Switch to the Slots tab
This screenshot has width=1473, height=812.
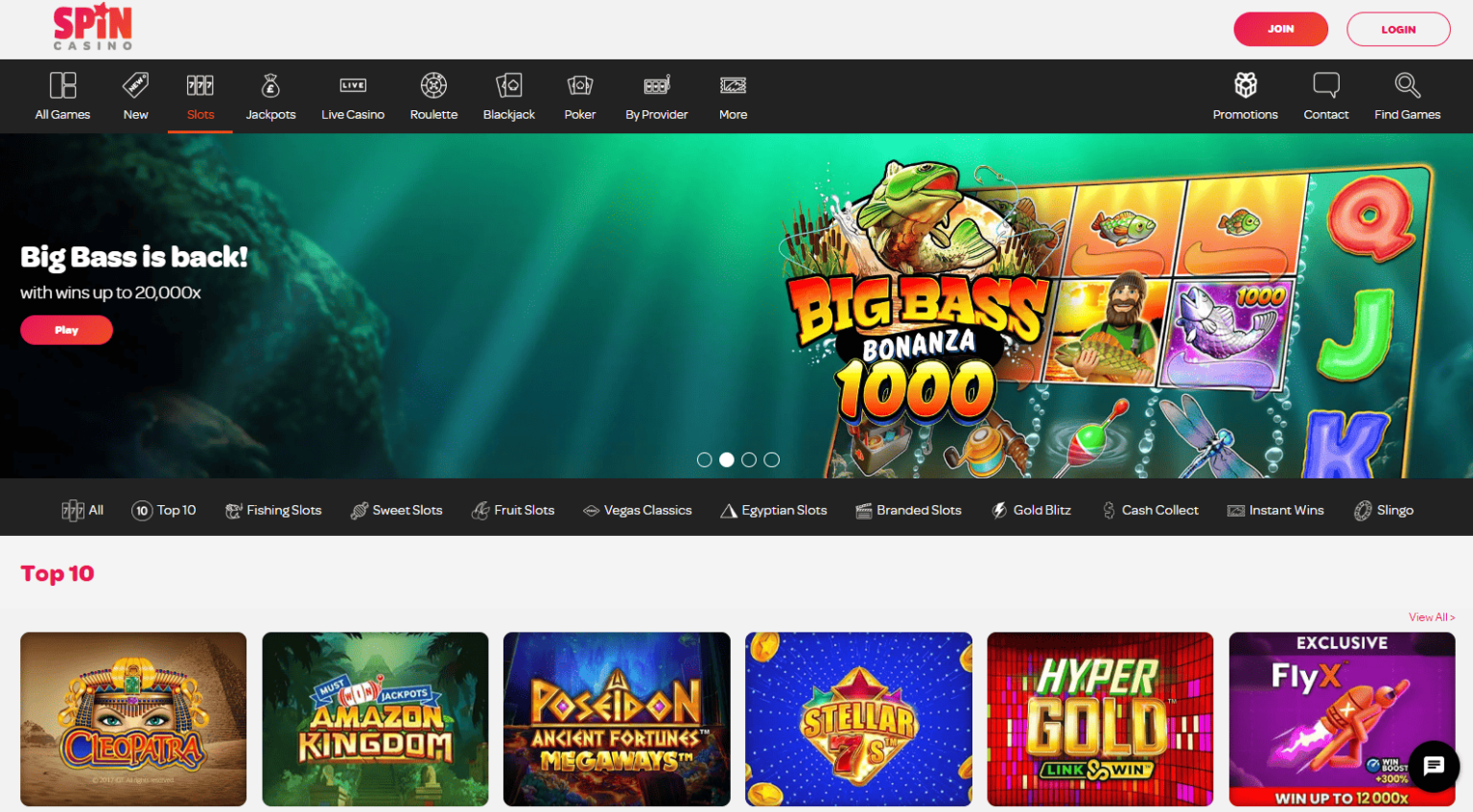pyautogui.click(x=199, y=96)
